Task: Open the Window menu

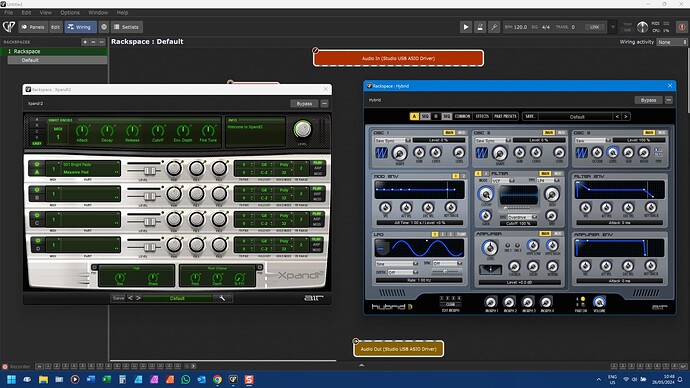Action: (98, 13)
